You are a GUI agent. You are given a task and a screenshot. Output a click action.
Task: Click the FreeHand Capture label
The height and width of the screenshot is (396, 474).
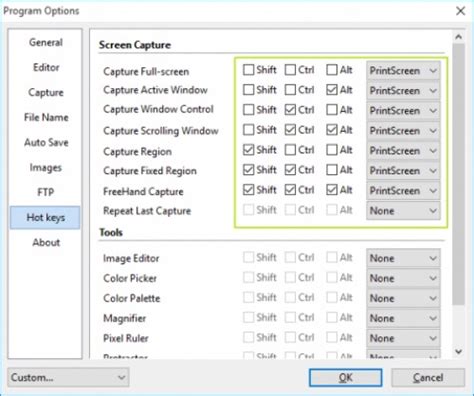point(143,191)
